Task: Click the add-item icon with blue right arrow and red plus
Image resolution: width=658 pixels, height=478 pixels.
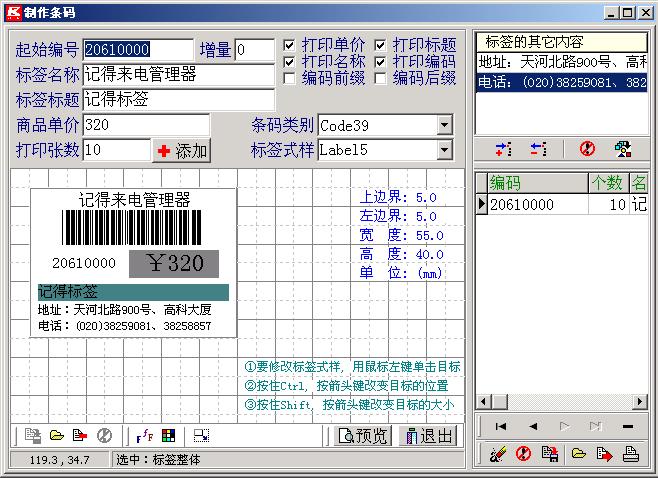Action: tap(503, 149)
